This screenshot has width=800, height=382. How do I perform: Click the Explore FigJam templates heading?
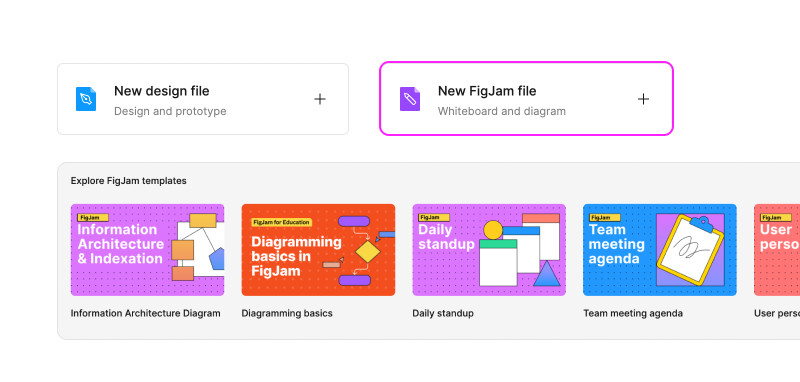click(129, 181)
